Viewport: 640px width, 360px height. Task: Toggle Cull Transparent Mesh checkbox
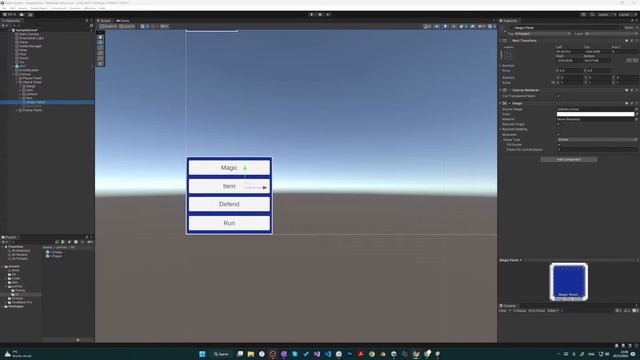point(558,96)
